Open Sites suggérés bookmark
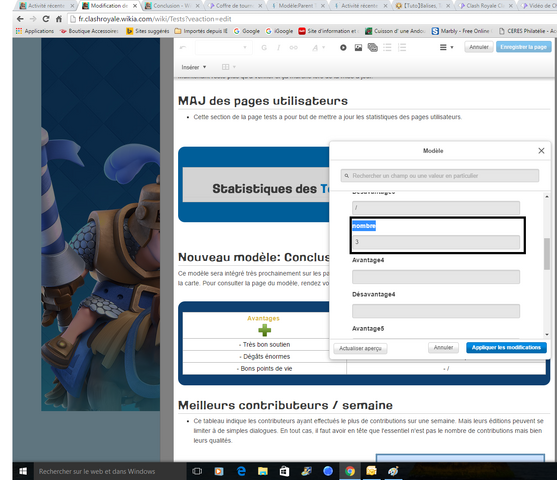The image size is (557, 480). tap(148, 31)
